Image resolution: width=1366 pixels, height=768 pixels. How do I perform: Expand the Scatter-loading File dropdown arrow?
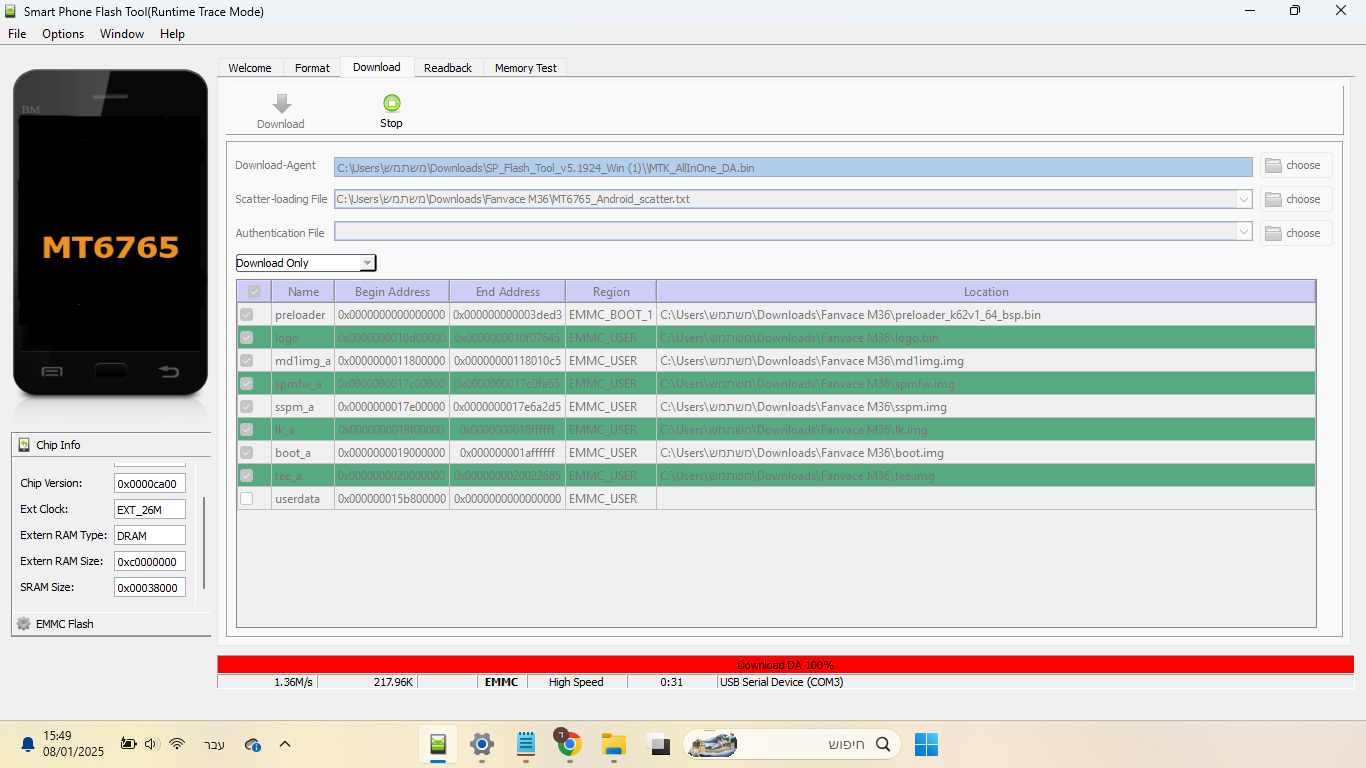(x=1244, y=199)
